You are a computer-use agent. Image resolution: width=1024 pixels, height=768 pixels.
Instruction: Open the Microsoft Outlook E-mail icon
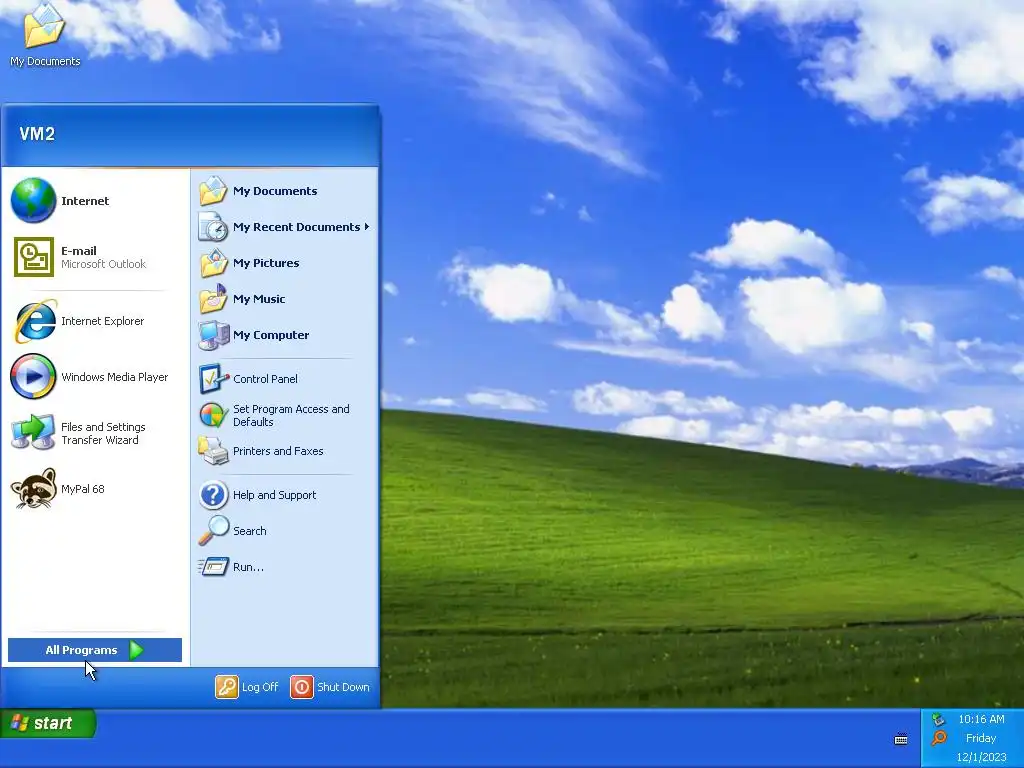tap(34, 257)
